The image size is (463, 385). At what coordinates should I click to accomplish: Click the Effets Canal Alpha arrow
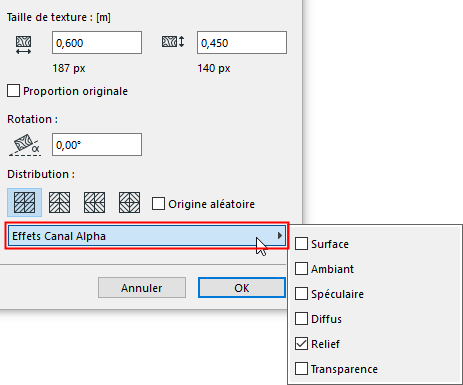(x=279, y=236)
